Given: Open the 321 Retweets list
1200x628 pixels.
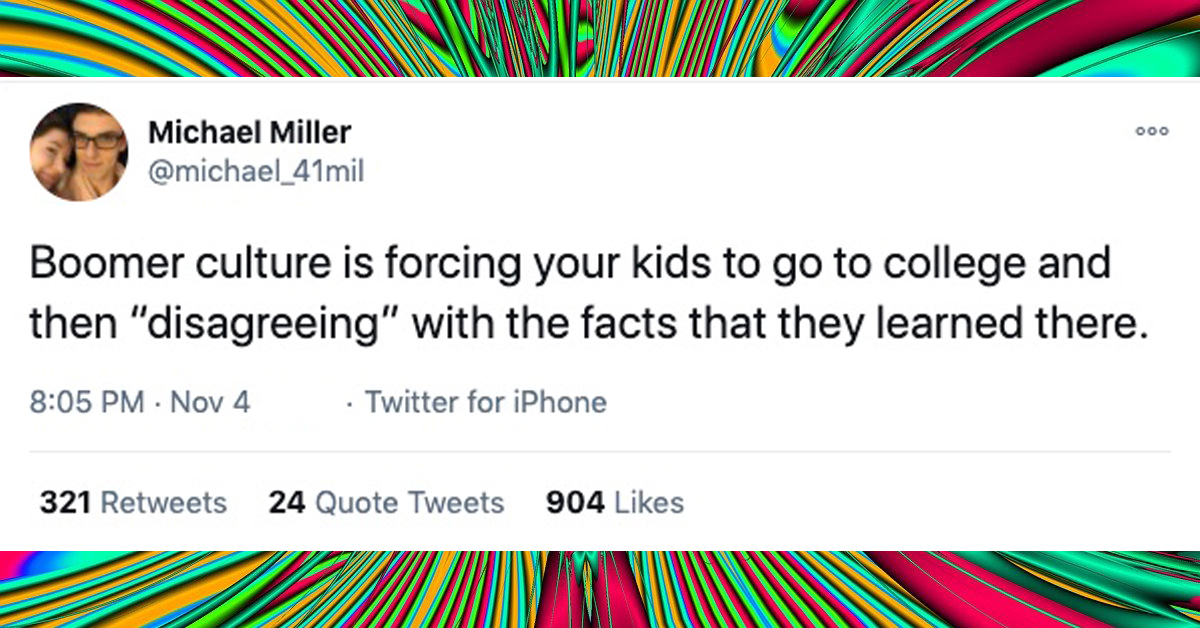Looking at the screenshot, I should coord(133,502).
